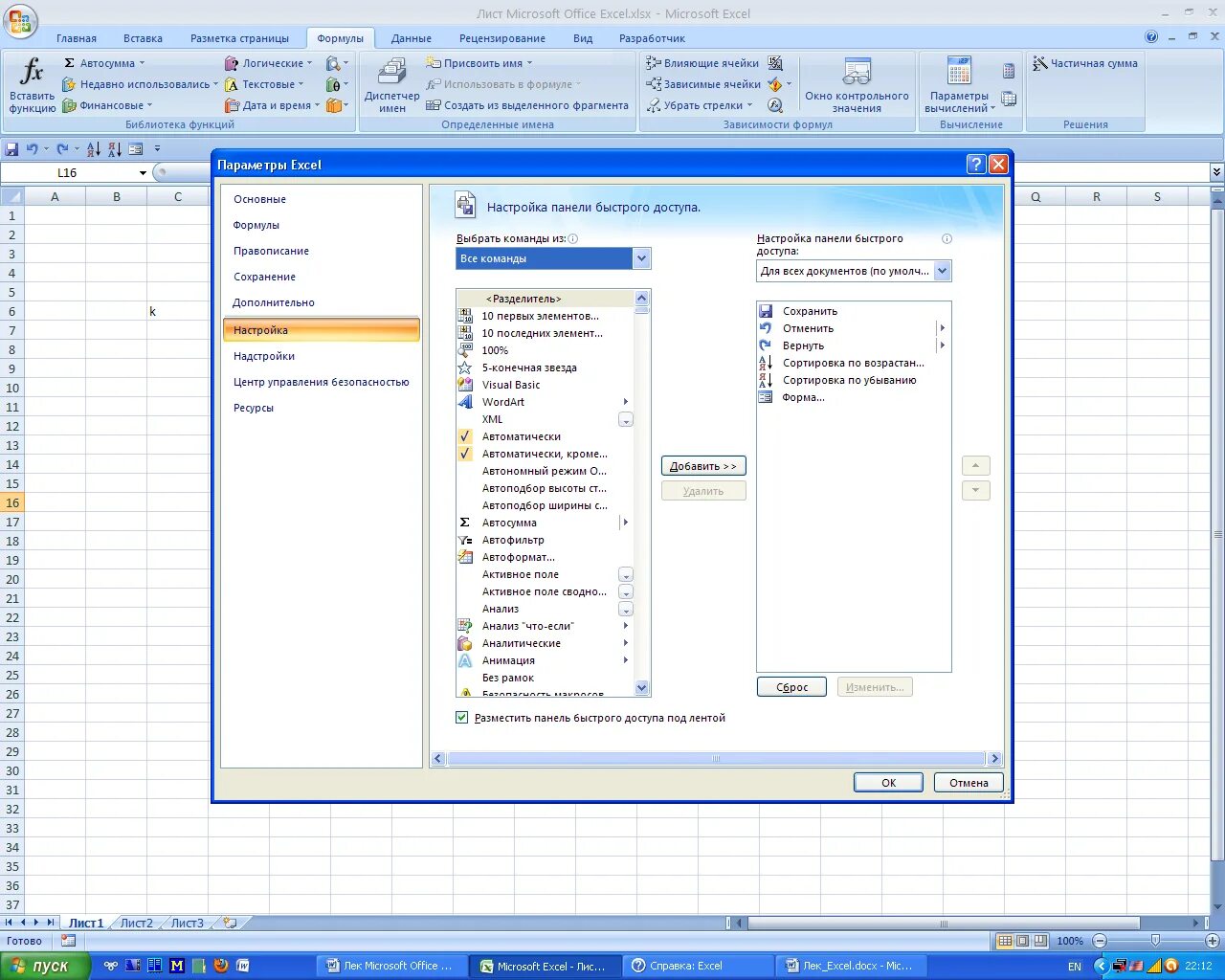Click the command list scroll down arrow

coord(642,688)
